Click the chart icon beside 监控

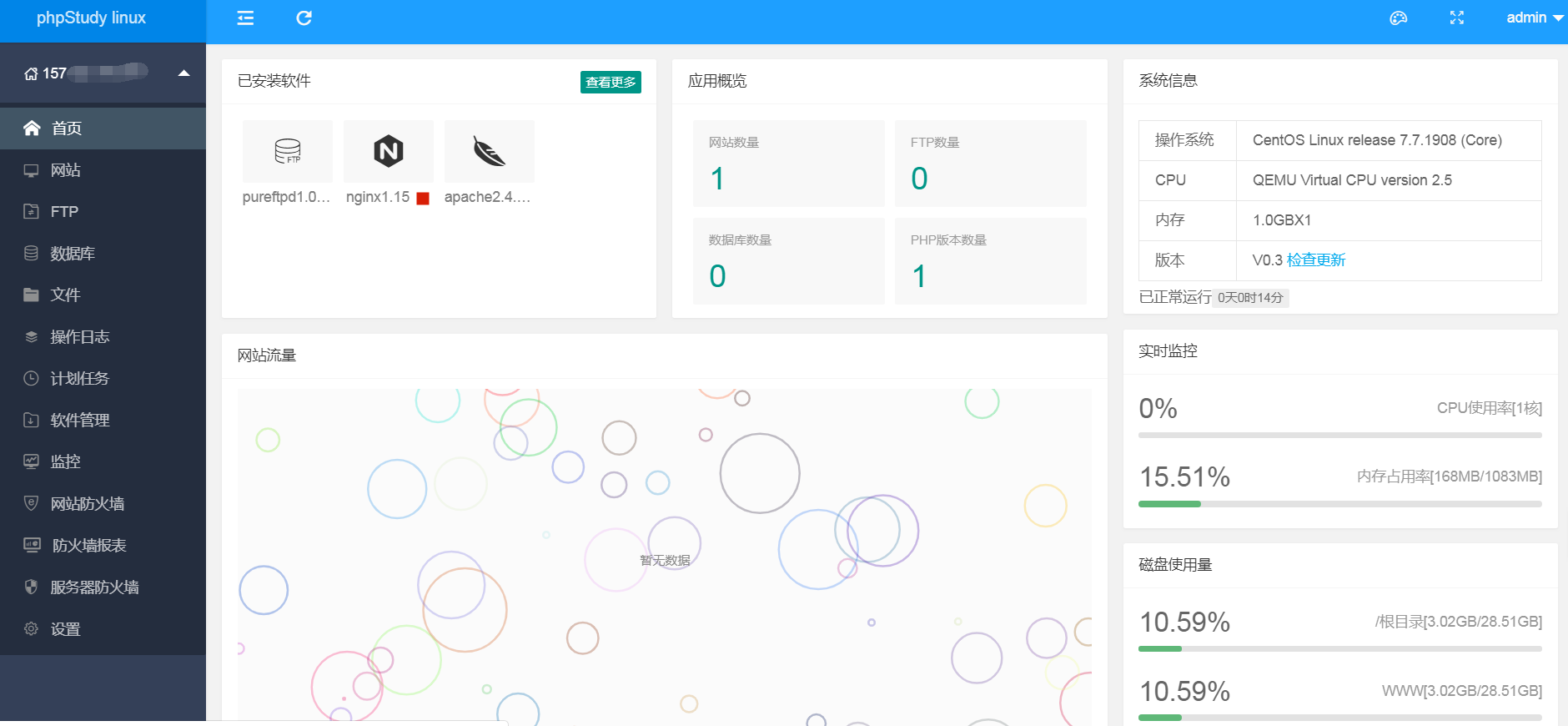click(x=31, y=461)
